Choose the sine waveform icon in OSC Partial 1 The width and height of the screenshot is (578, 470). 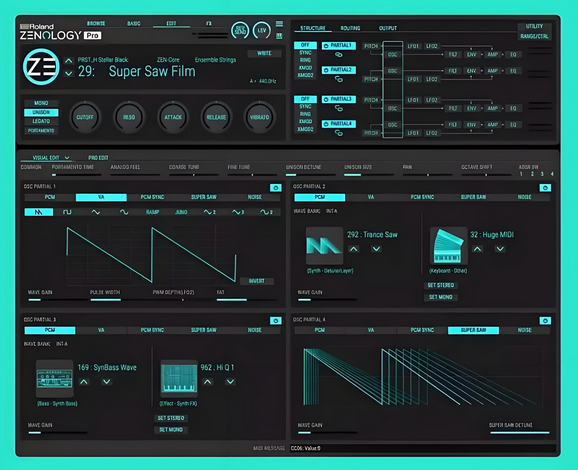(x=124, y=212)
